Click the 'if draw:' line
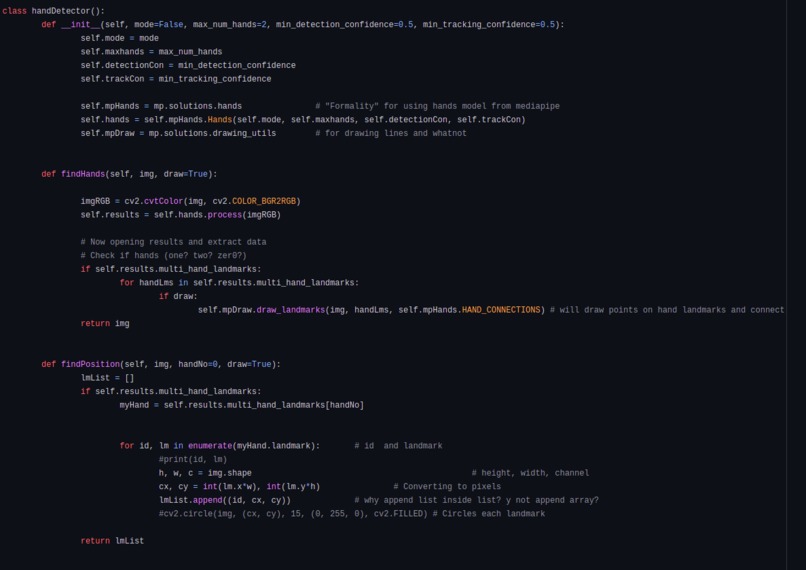The height and width of the screenshot is (570, 806). pyautogui.click(x=178, y=297)
